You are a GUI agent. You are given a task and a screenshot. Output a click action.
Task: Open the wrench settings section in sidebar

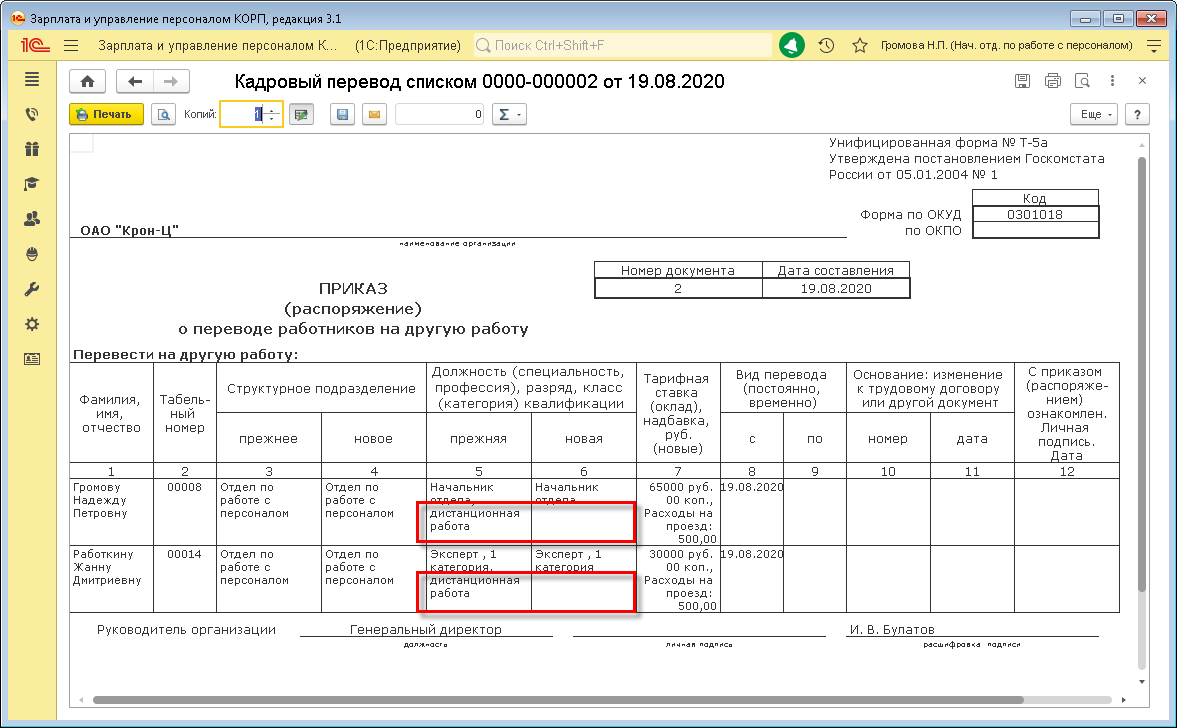(32, 289)
